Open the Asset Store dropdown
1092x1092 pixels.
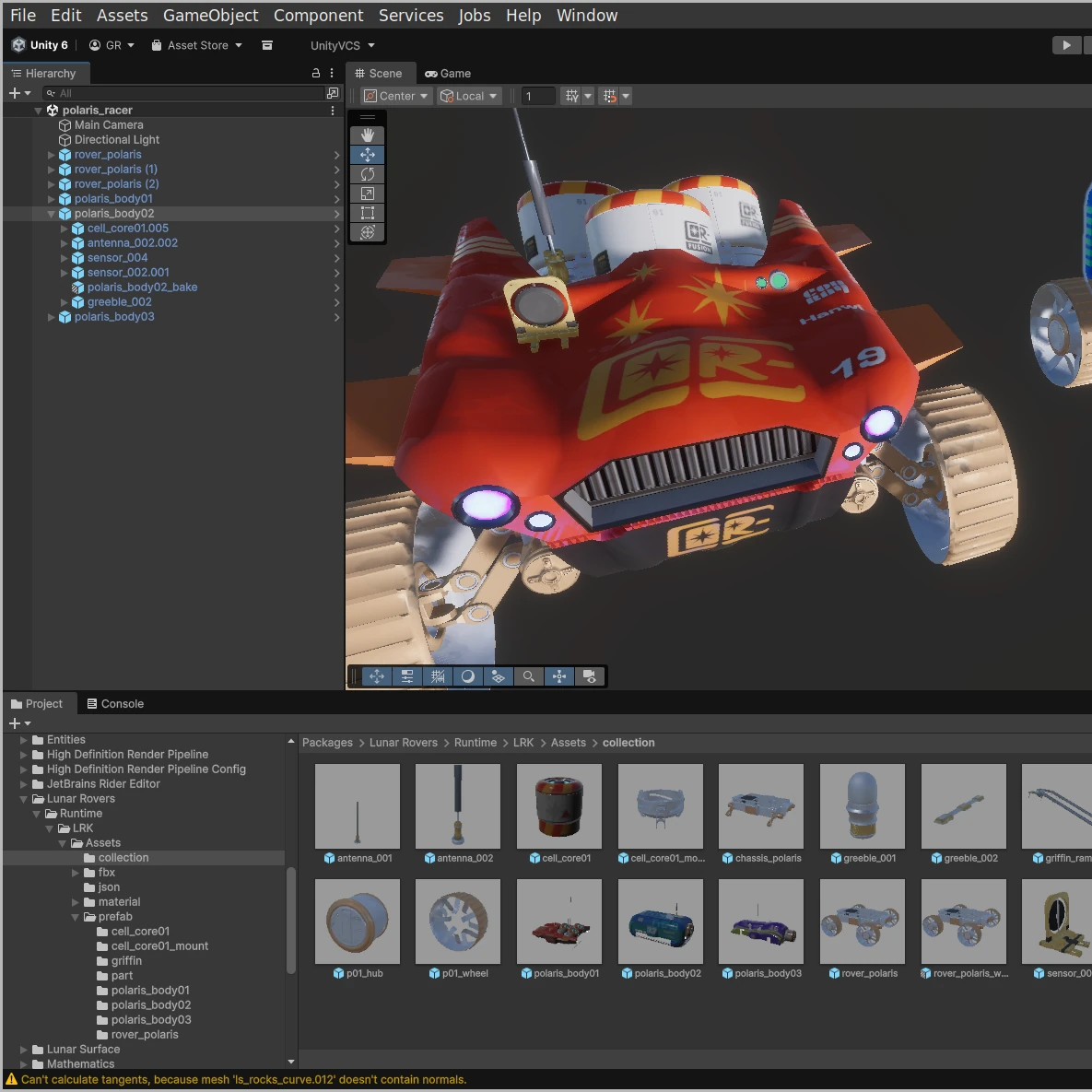[x=197, y=45]
